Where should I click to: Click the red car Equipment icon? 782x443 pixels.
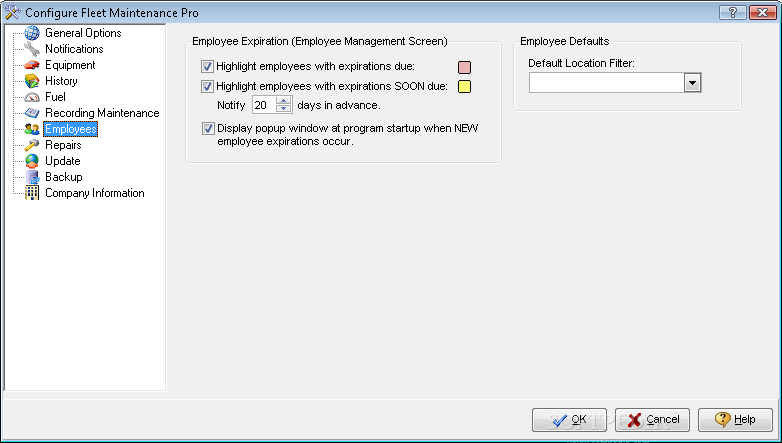pyautogui.click(x=32, y=65)
